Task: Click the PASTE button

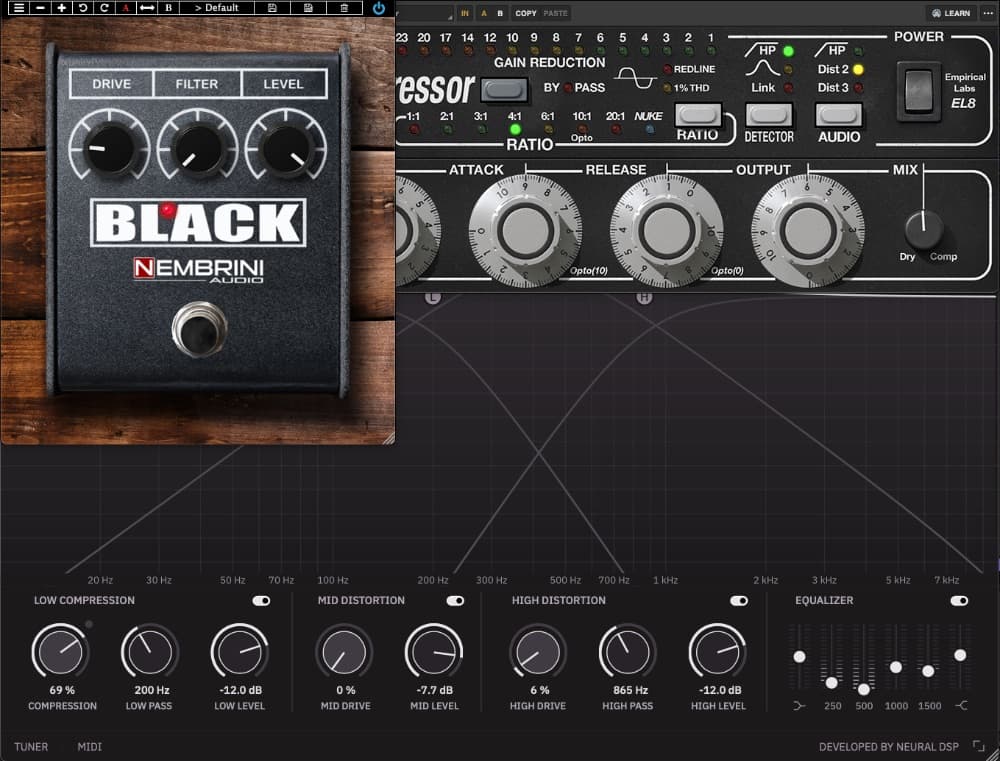Action: 555,13
